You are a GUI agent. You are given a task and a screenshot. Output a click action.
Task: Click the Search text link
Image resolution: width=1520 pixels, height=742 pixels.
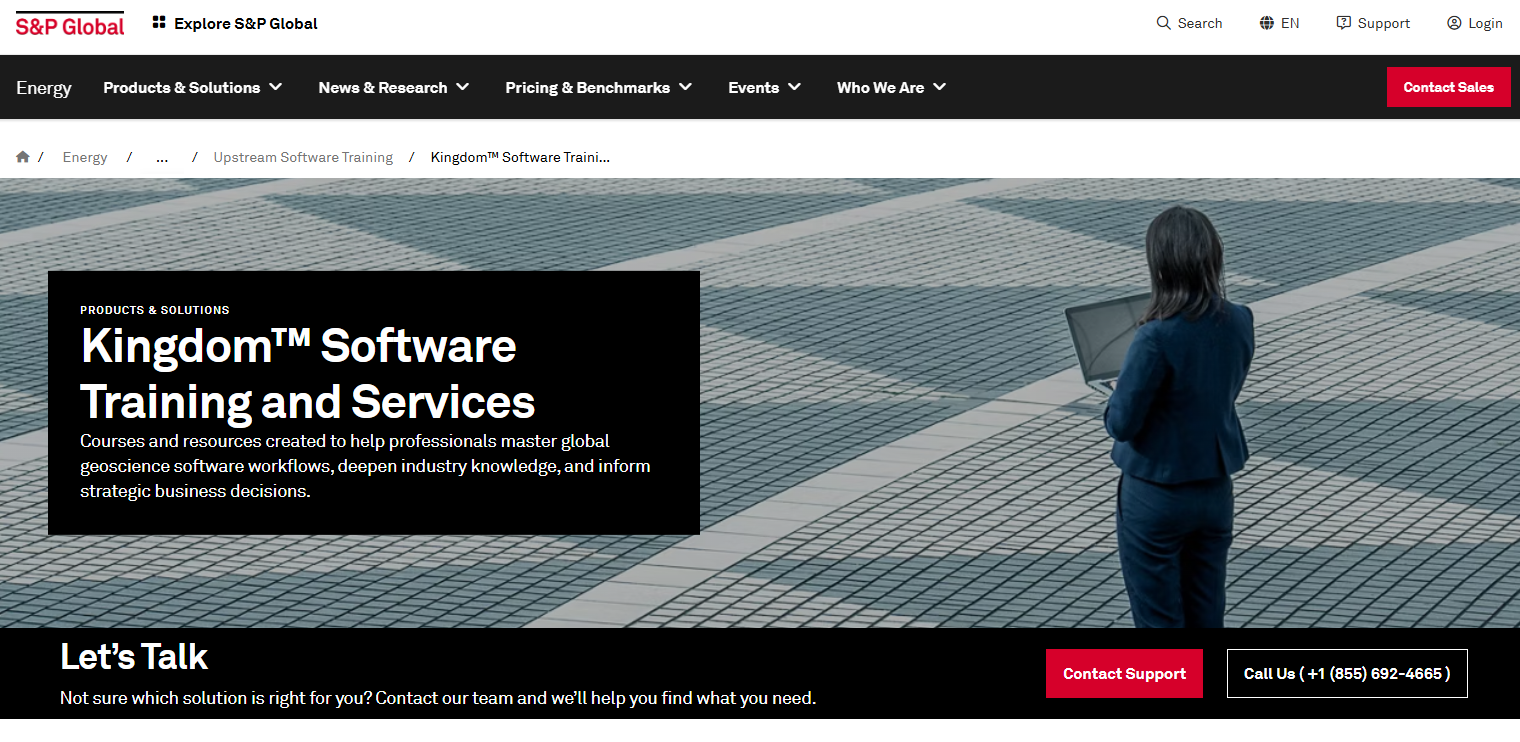coord(1200,23)
